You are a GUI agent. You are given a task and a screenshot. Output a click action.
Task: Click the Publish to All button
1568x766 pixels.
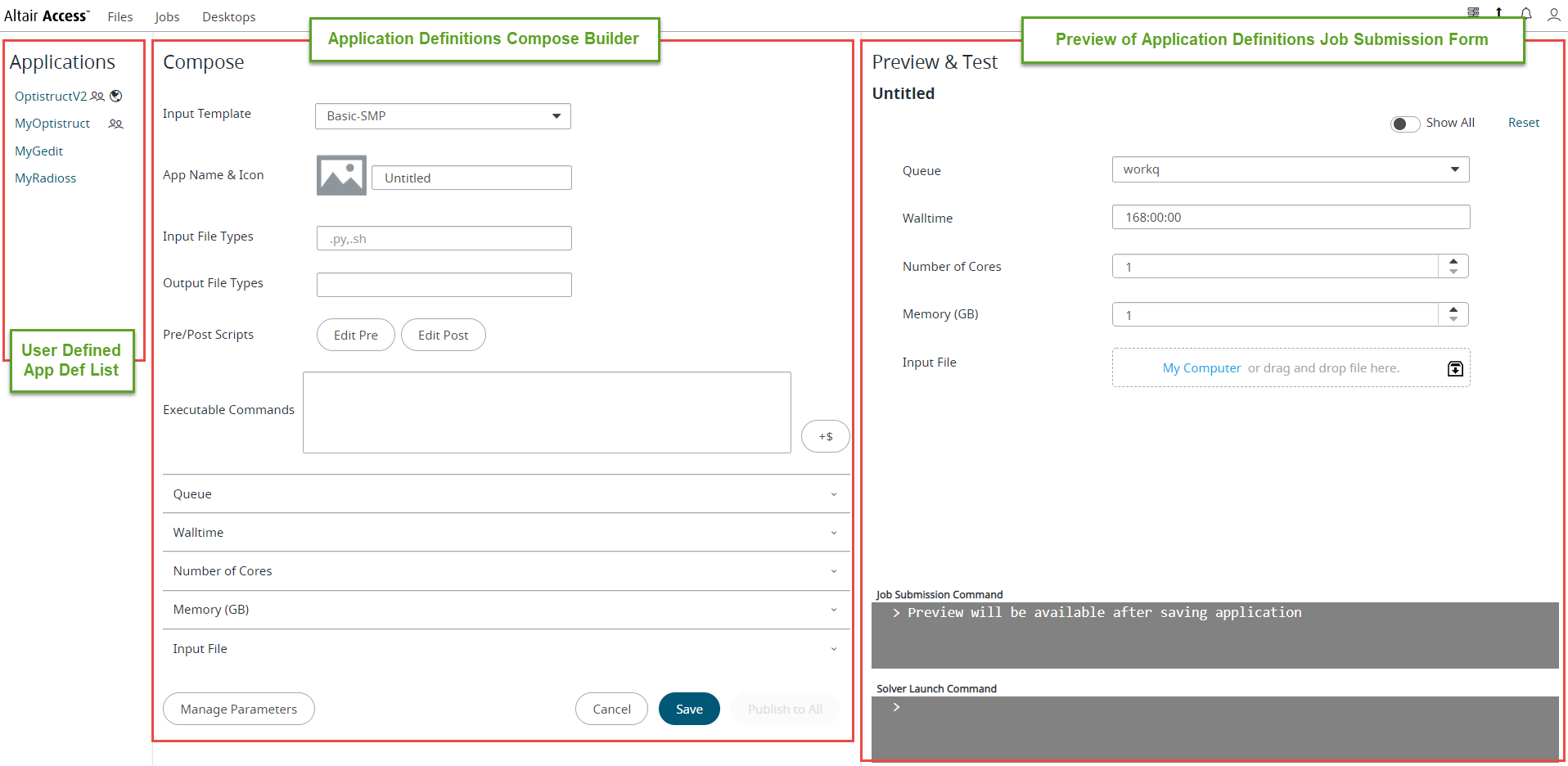786,709
